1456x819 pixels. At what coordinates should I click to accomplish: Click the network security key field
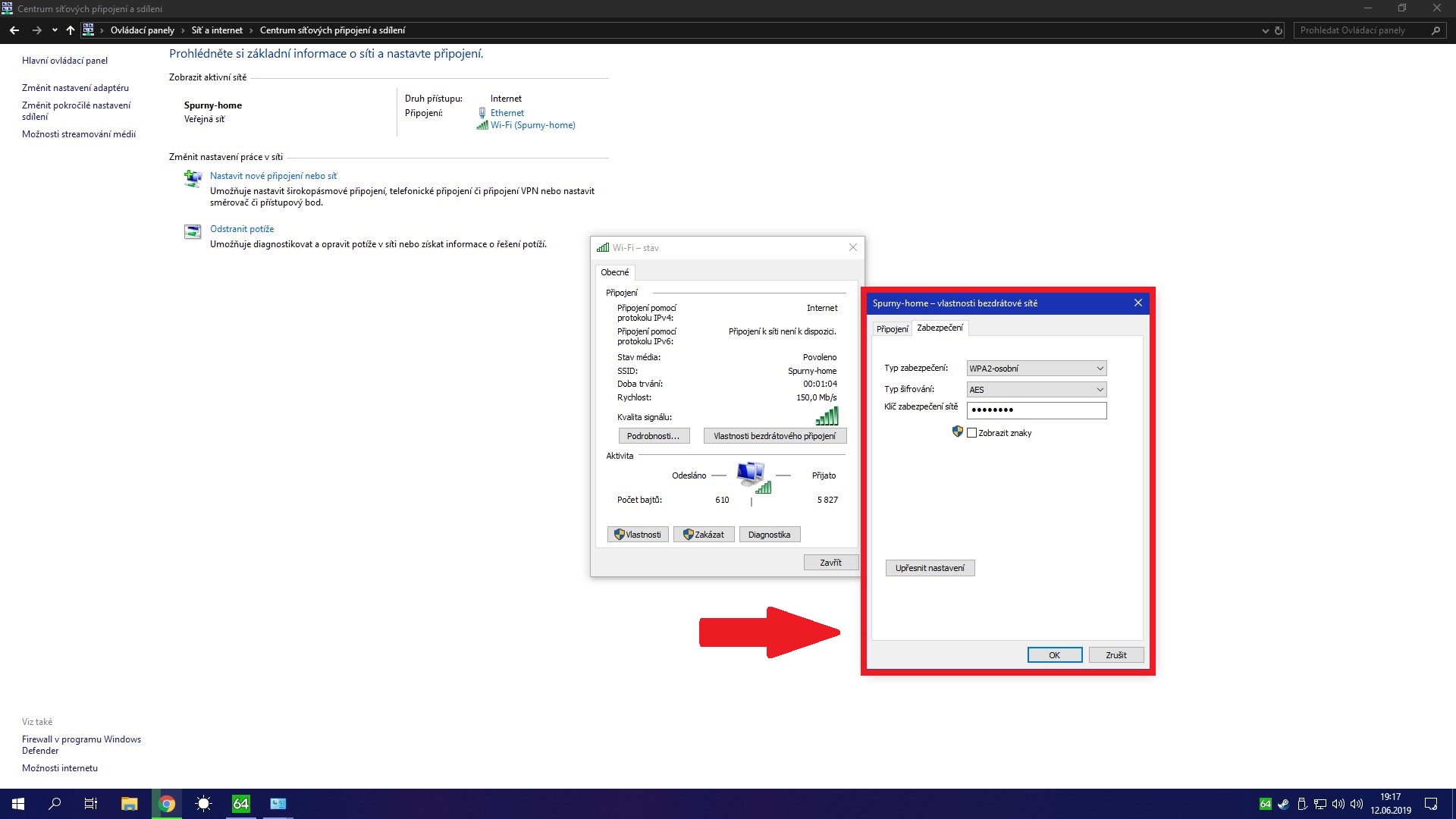[x=1036, y=410]
